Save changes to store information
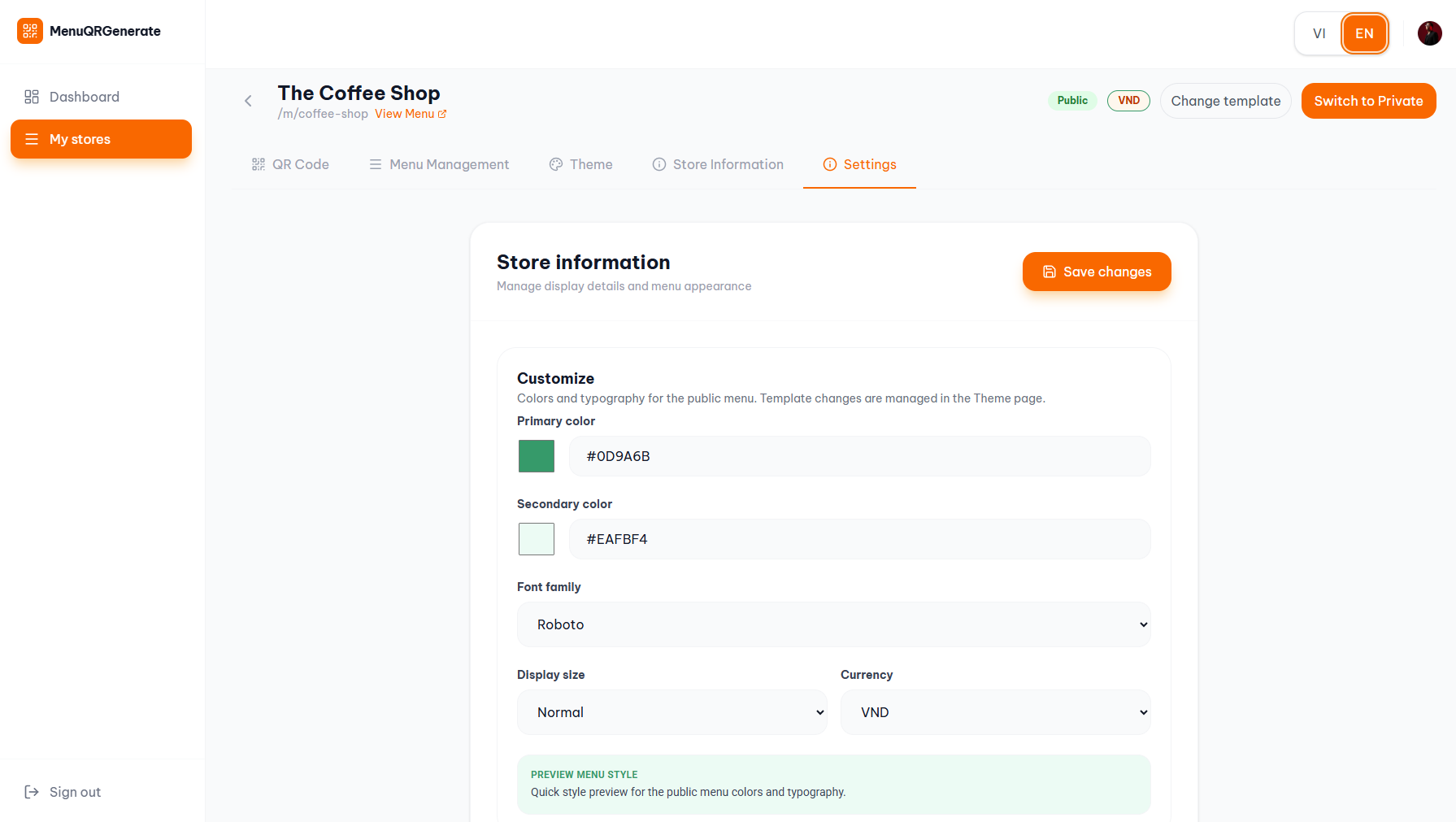Viewport: 1456px width, 822px height. click(x=1097, y=272)
